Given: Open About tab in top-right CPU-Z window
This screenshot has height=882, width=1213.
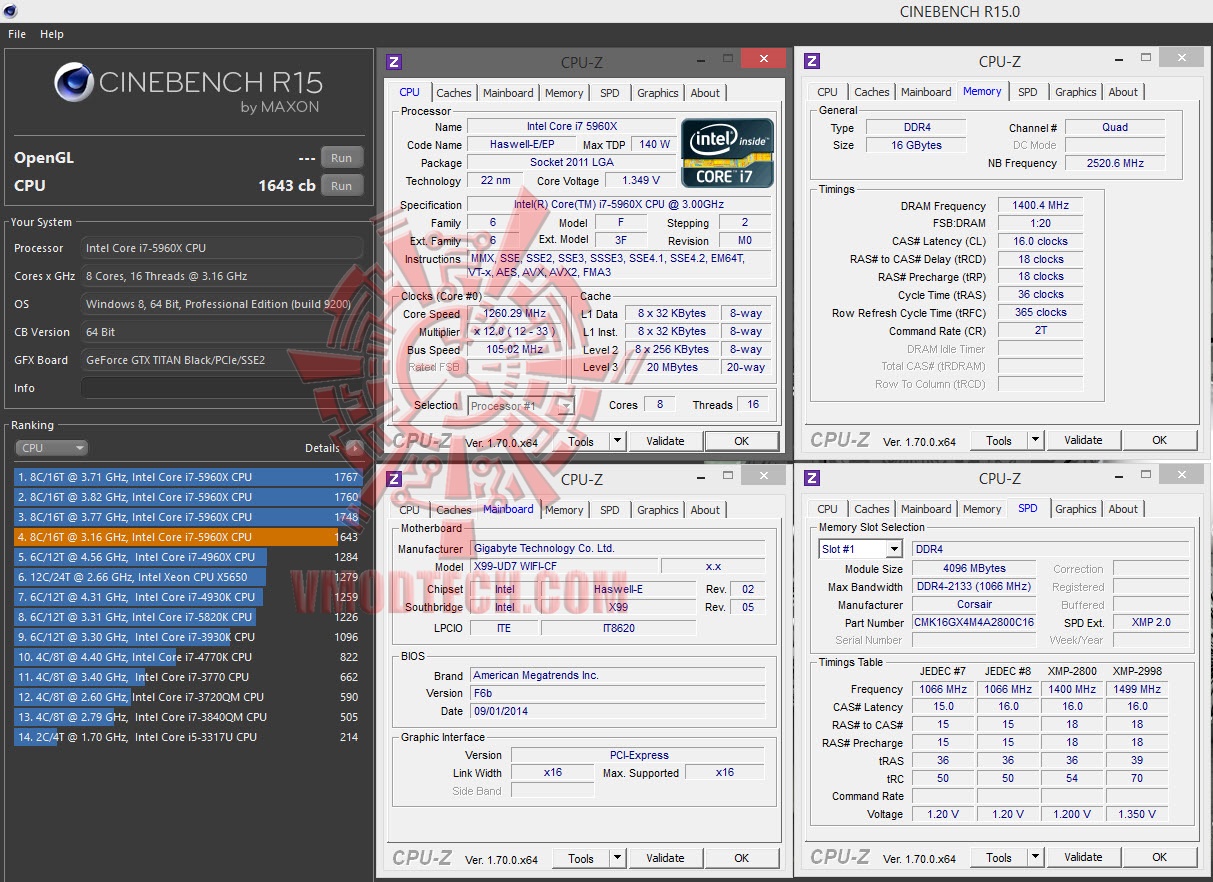Looking at the screenshot, I should coord(1123,92).
